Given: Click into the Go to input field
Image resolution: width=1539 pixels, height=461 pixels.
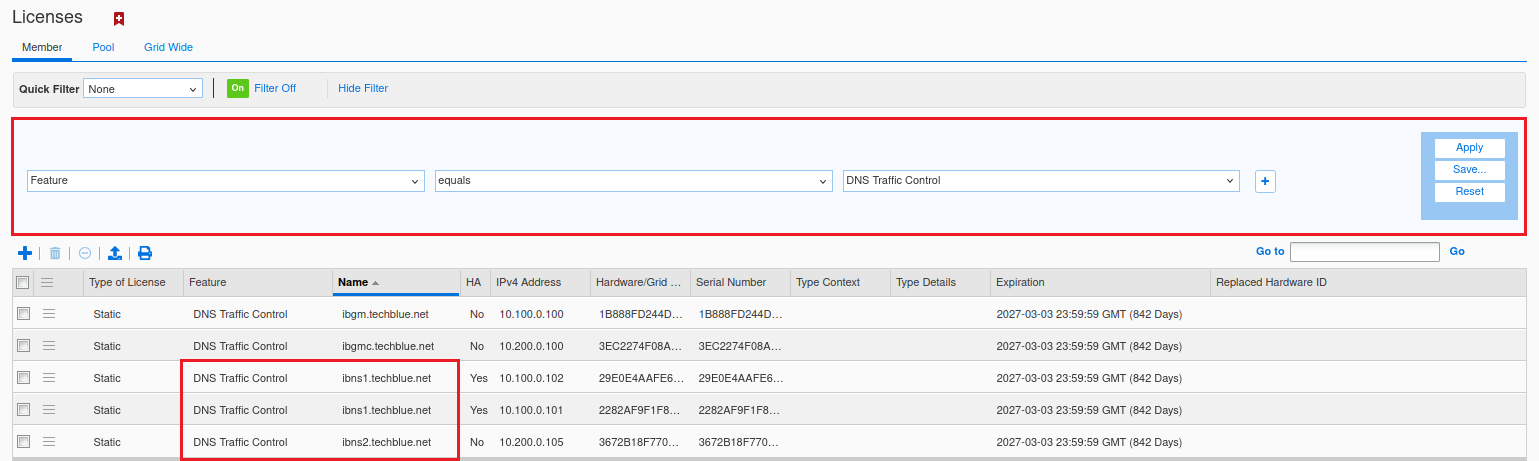Looking at the screenshot, I should click(x=1364, y=252).
